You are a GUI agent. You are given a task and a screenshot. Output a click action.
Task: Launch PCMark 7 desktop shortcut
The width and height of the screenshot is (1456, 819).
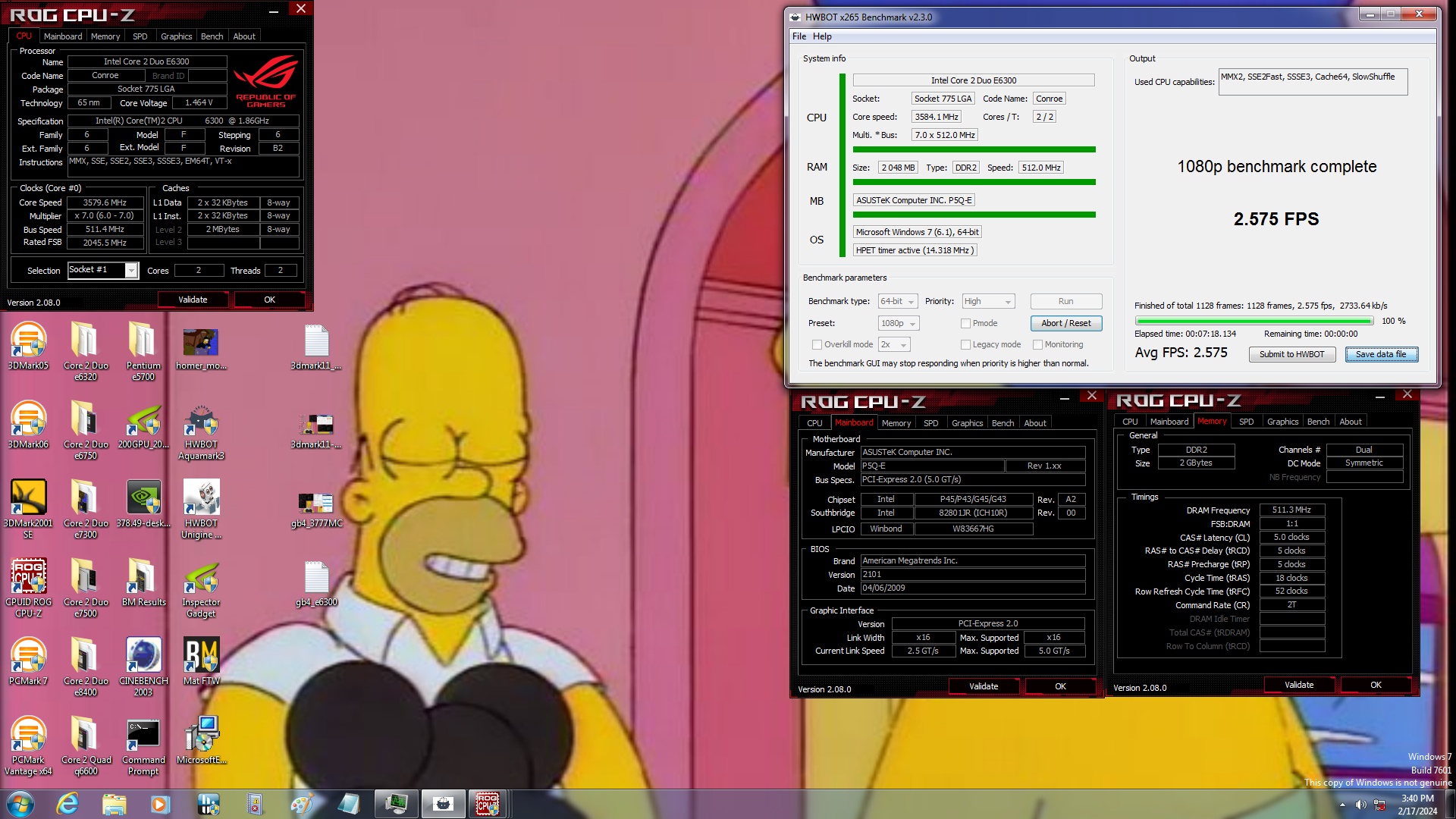(x=28, y=662)
